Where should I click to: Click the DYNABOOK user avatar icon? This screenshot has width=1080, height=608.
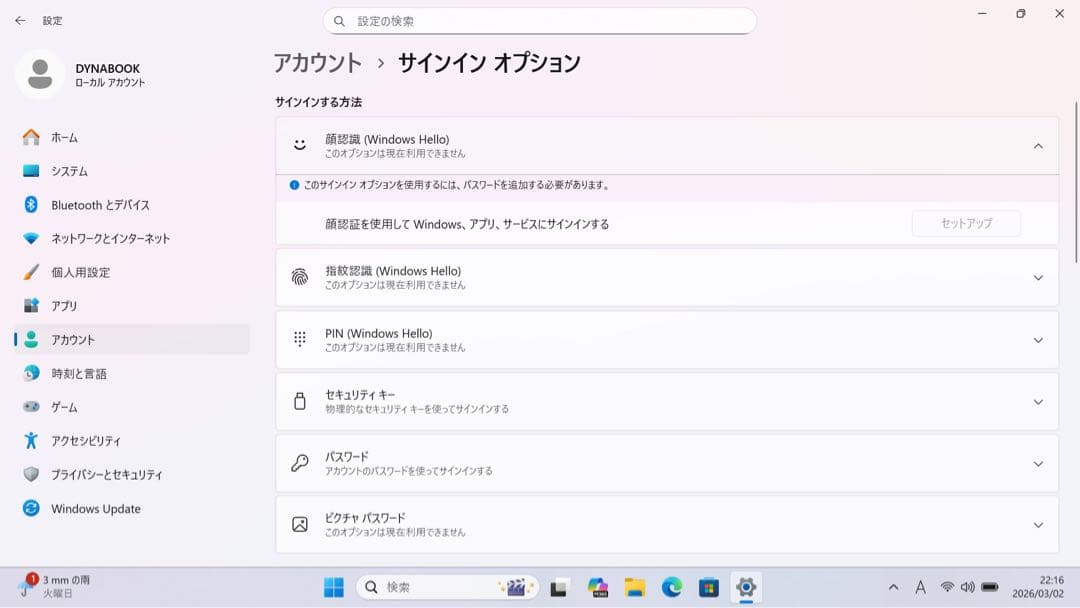tap(40, 74)
